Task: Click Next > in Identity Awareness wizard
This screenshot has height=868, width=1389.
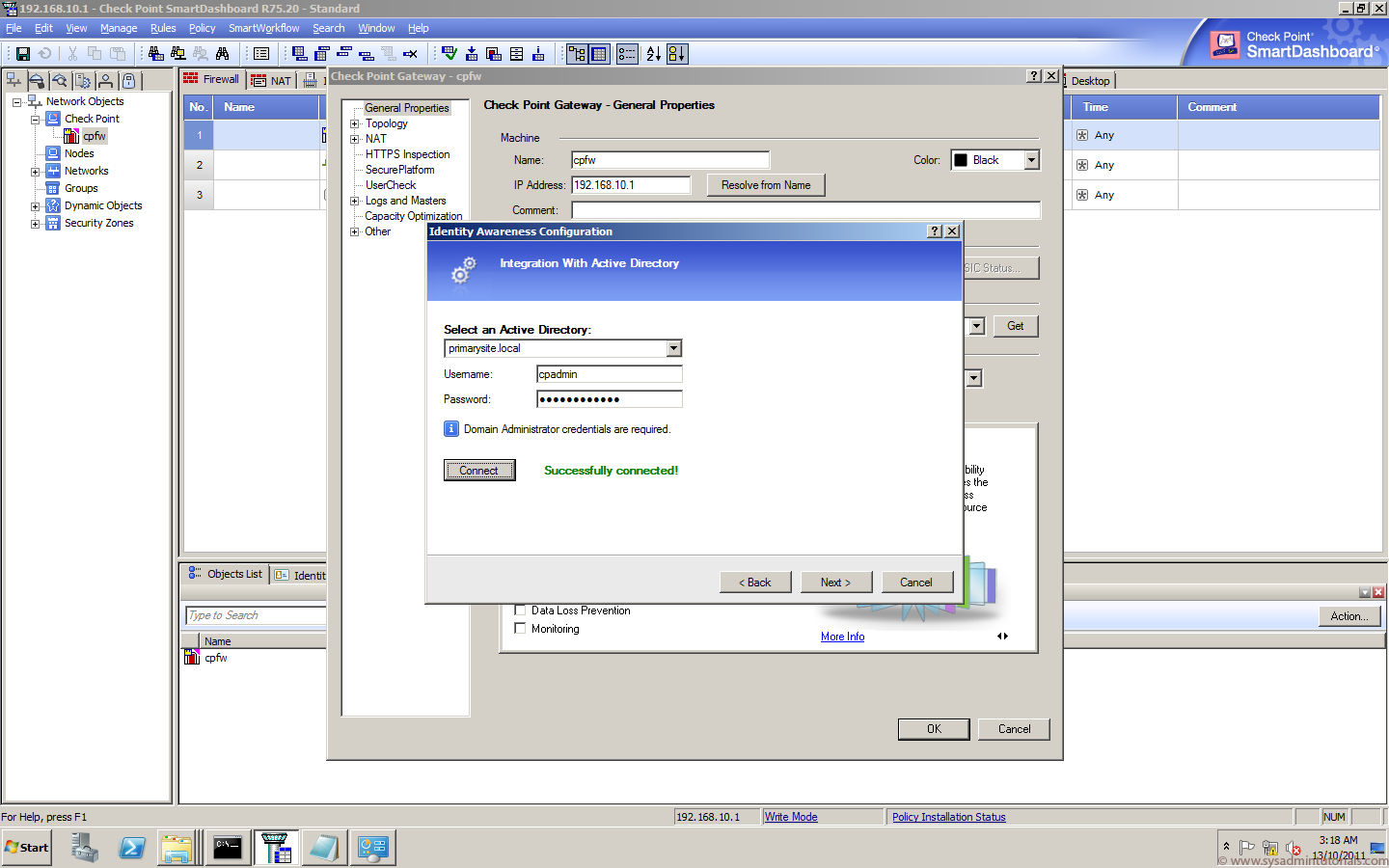Action: [836, 583]
